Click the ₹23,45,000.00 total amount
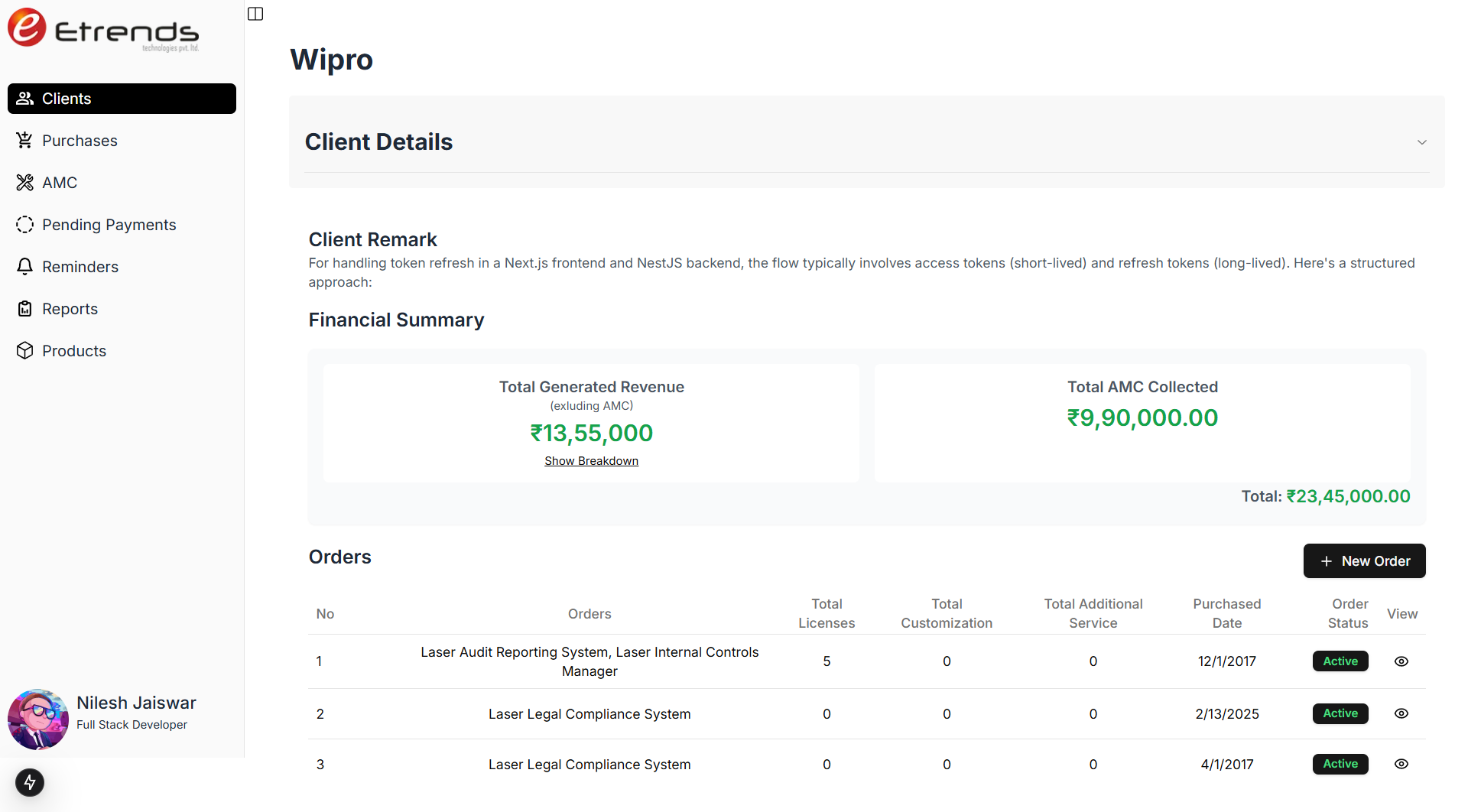 (1348, 496)
